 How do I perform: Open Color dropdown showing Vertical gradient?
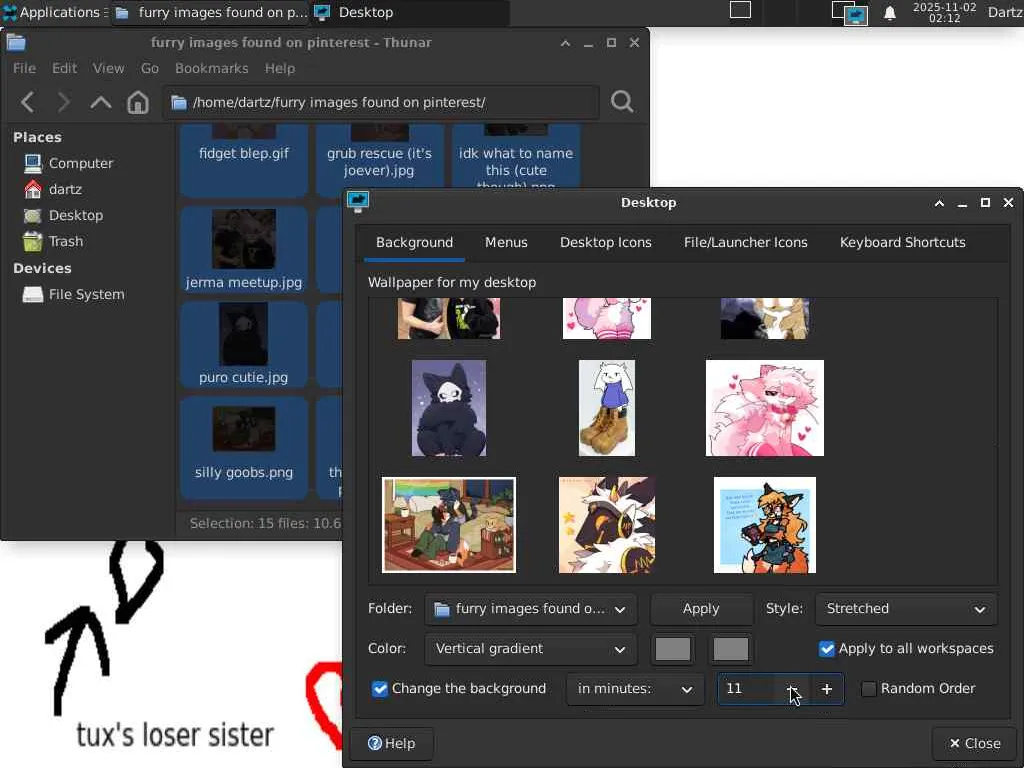click(x=530, y=649)
